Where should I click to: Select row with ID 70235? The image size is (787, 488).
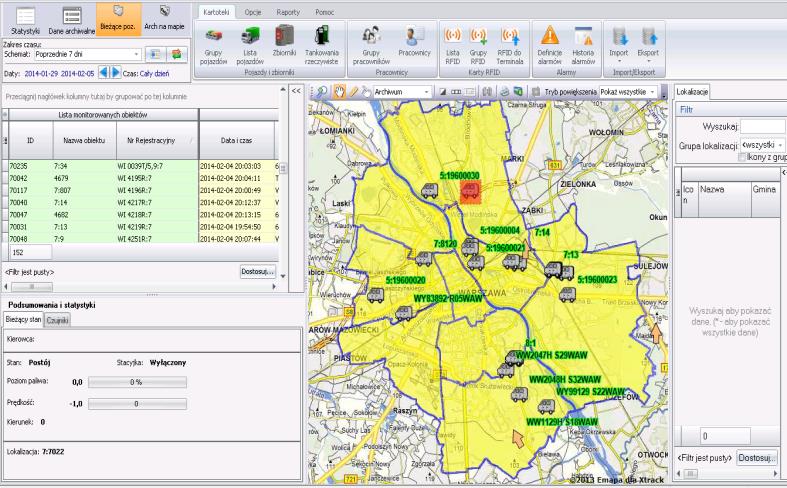coord(141,166)
